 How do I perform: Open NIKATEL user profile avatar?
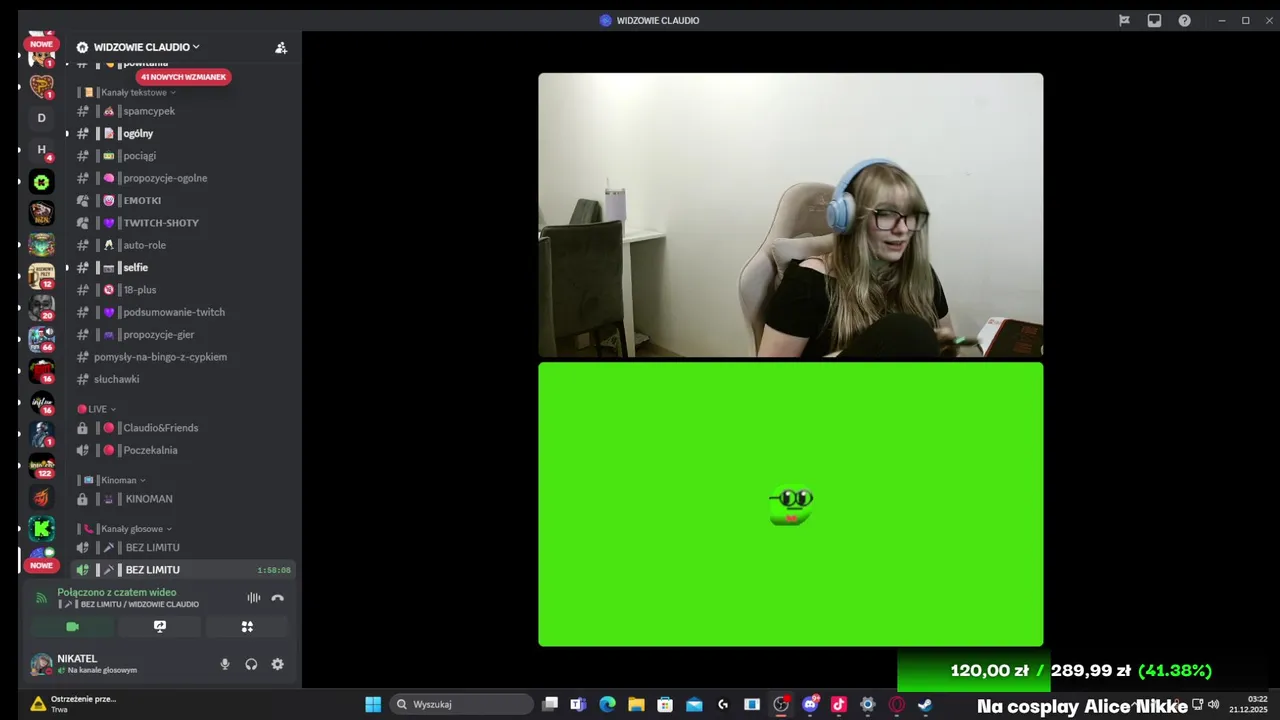(x=41, y=664)
